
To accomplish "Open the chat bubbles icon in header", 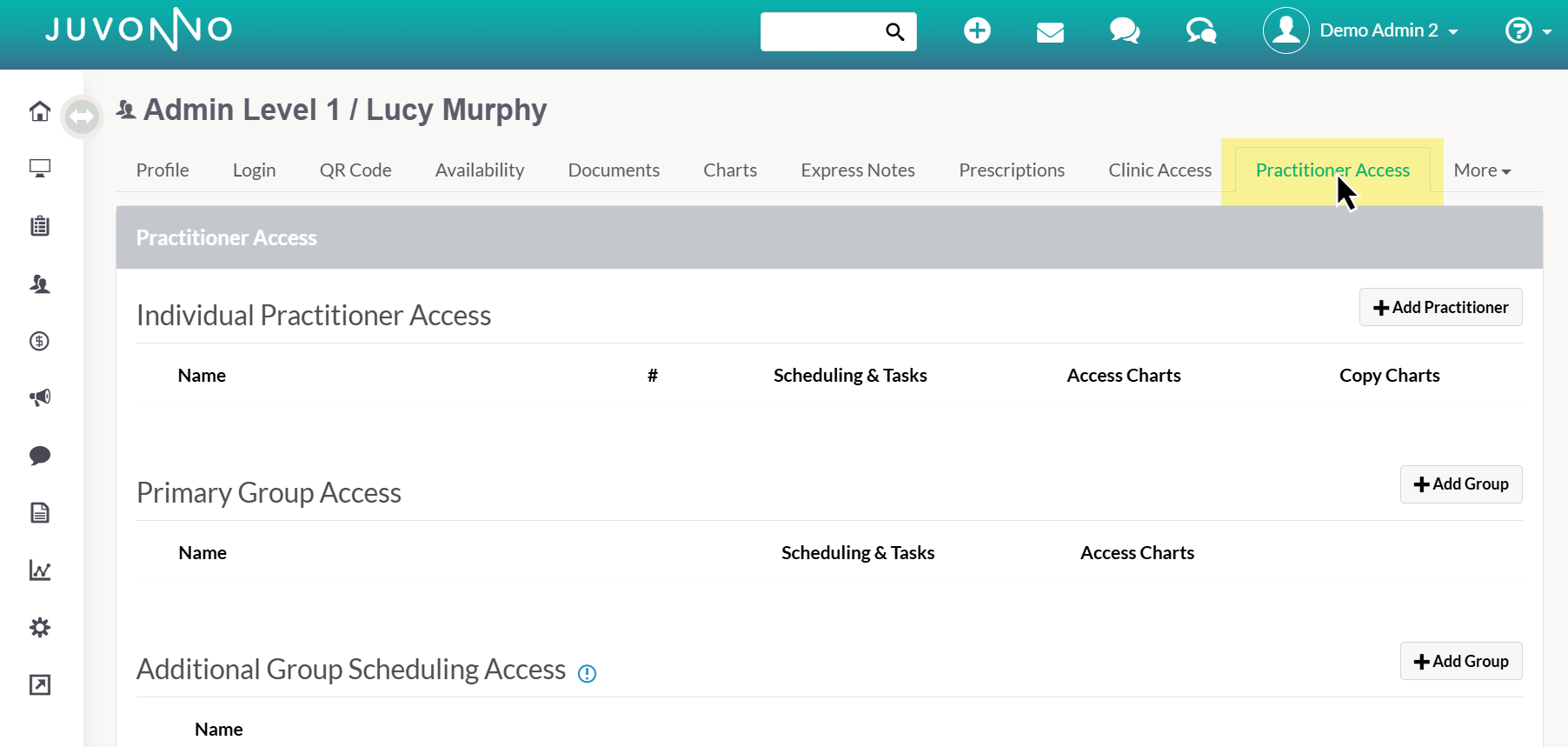I will coord(1125,31).
